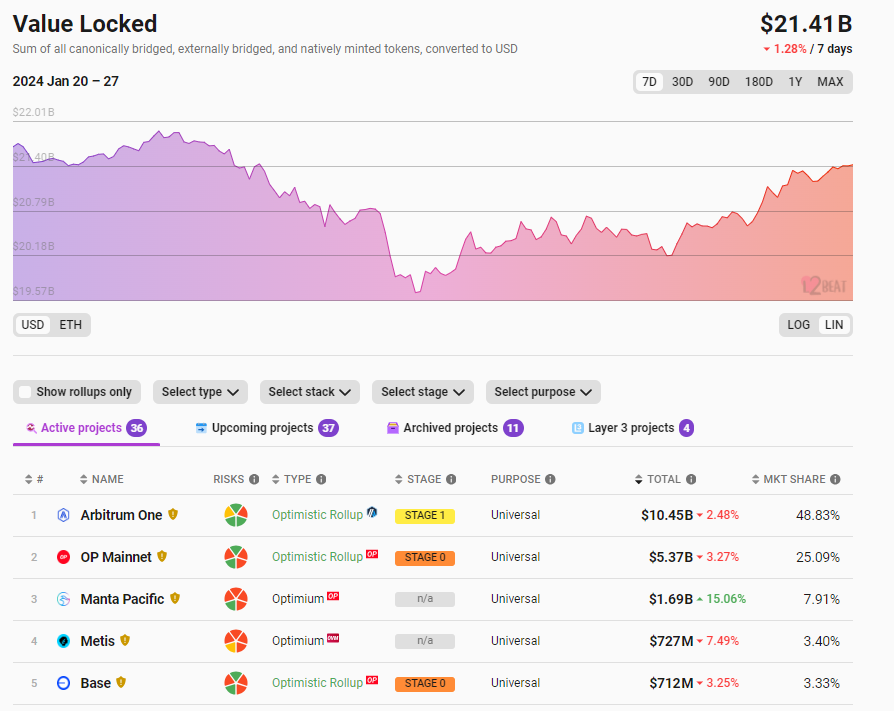Viewport: 894px width, 711px height.
Task: Expand the Select stack dropdown
Action: coord(310,392)
